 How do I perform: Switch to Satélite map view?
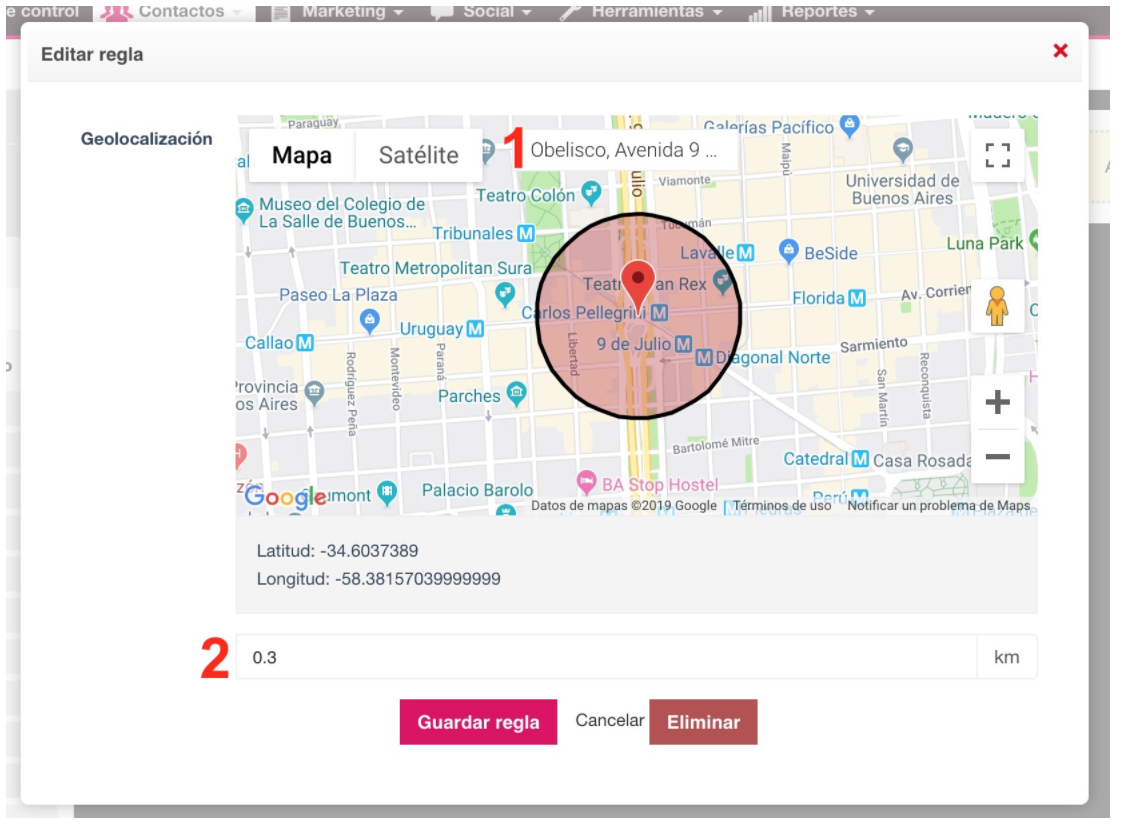click(x=417, y=154)
